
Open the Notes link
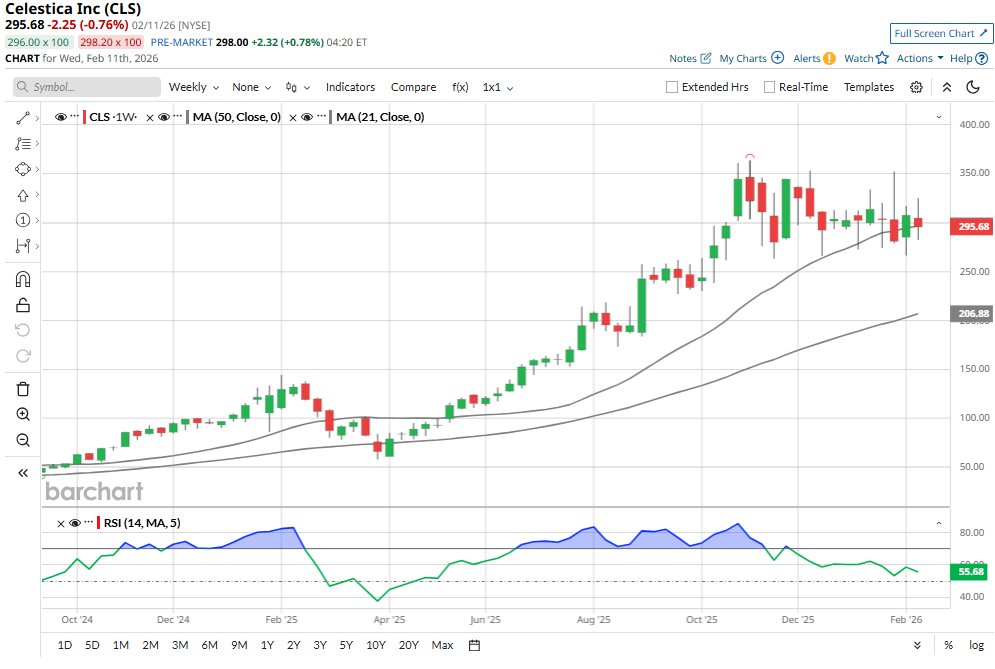pos(690,58)
